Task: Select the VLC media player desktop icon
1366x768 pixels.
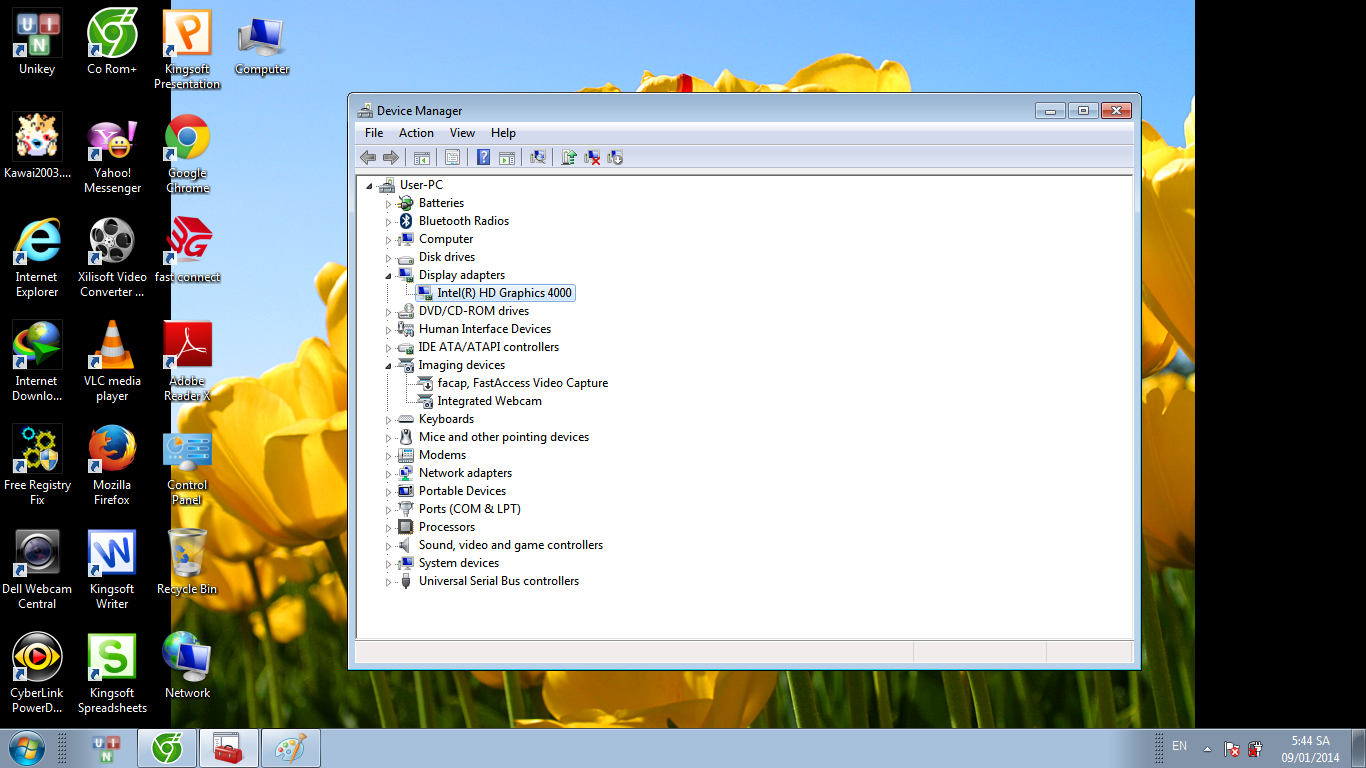Action: (112, 363)
